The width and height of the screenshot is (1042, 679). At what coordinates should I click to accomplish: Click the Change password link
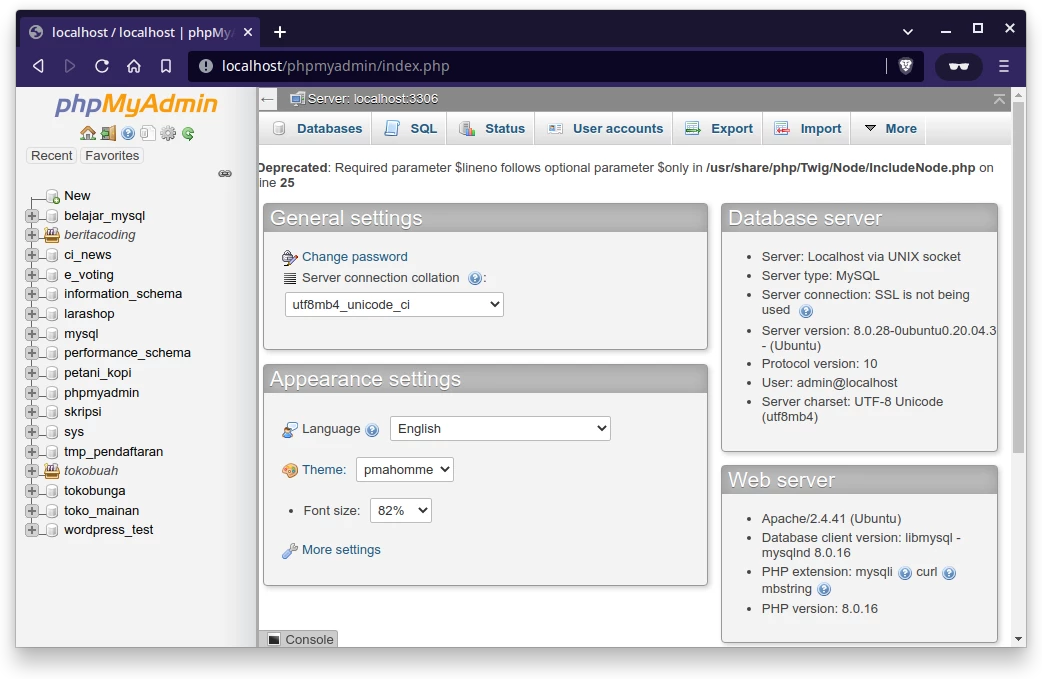[x=354, y=257]
